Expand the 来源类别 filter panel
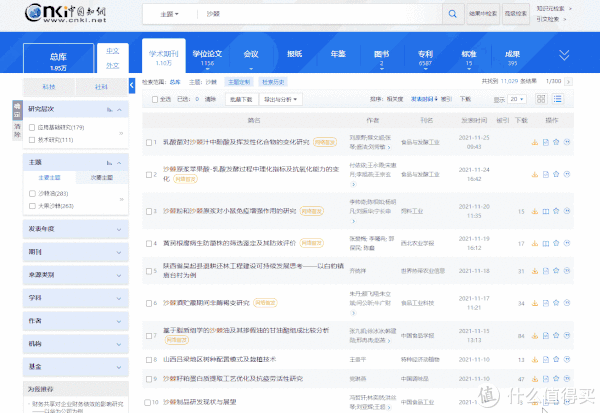The image size is (600, 413). point(76,275)
